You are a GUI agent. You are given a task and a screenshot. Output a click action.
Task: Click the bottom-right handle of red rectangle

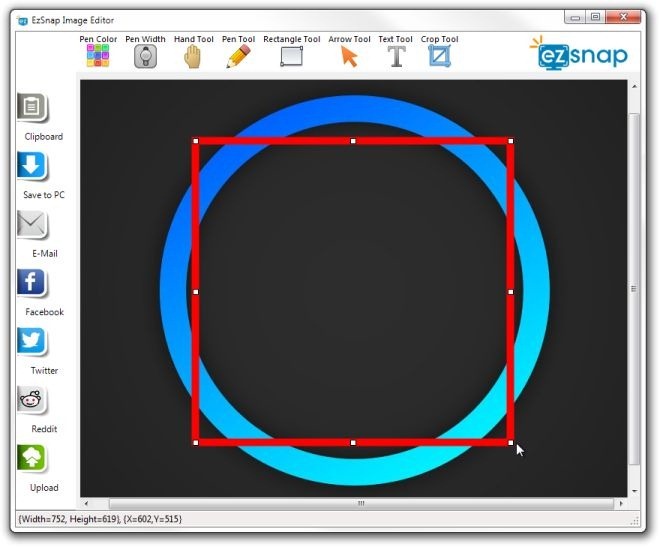511,443
